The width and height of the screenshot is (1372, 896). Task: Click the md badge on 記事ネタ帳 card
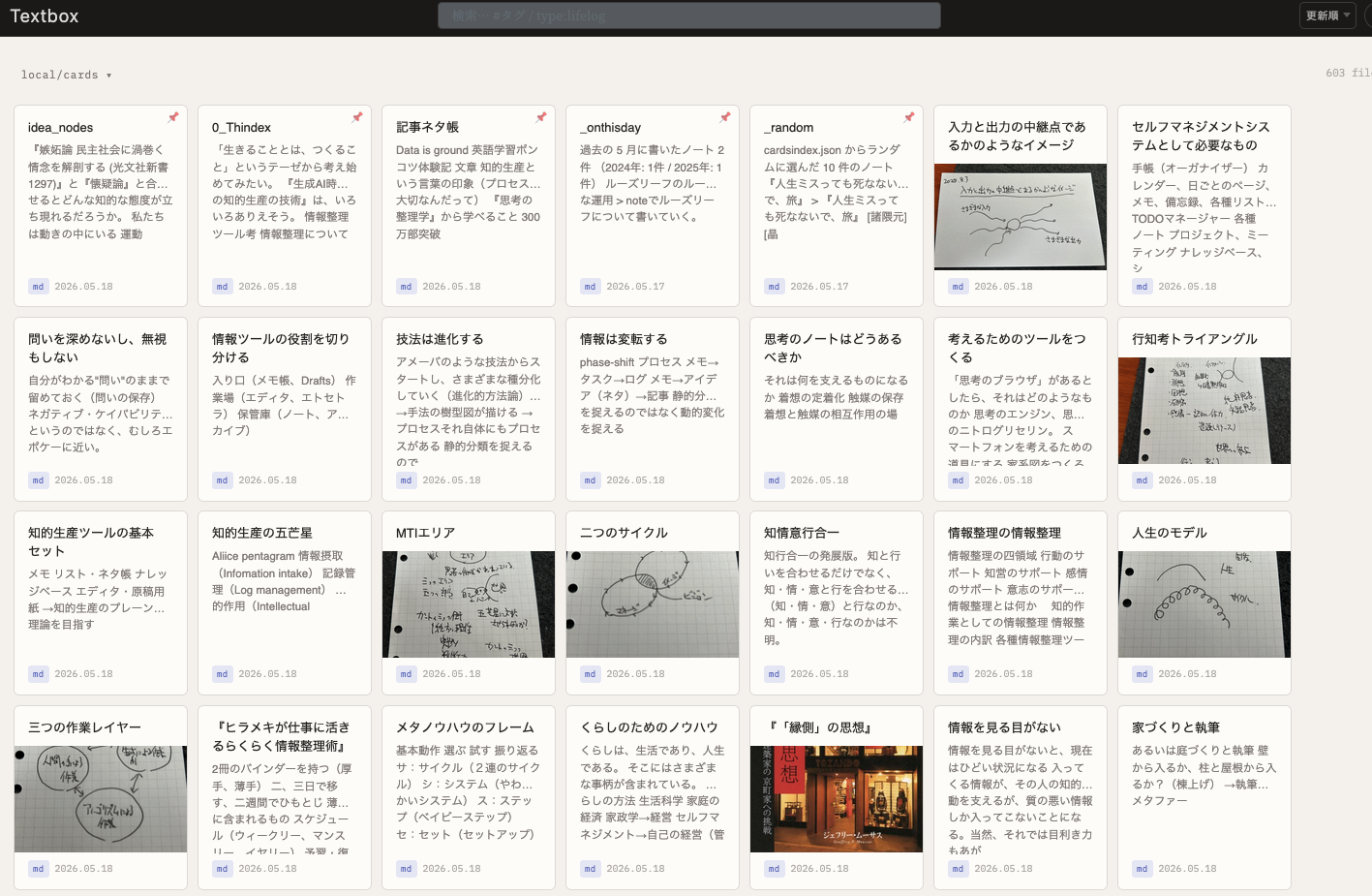click(x=406, y=287)
